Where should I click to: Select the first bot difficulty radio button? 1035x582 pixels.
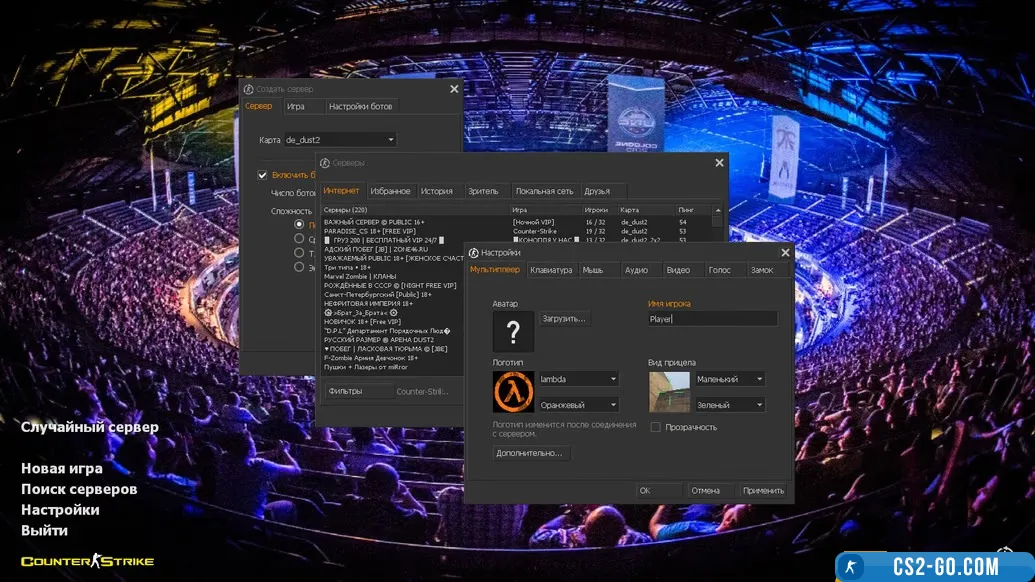point(299,225)
